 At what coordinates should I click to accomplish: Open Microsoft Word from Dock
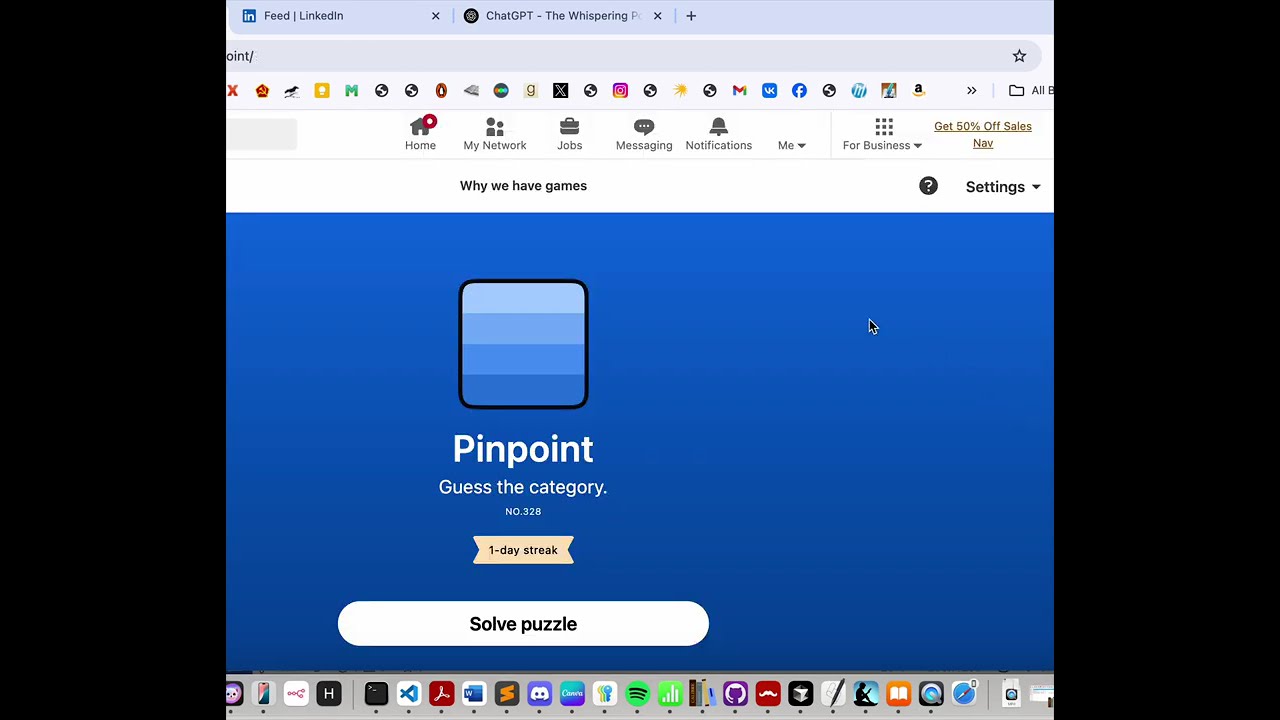coord(474,694)
